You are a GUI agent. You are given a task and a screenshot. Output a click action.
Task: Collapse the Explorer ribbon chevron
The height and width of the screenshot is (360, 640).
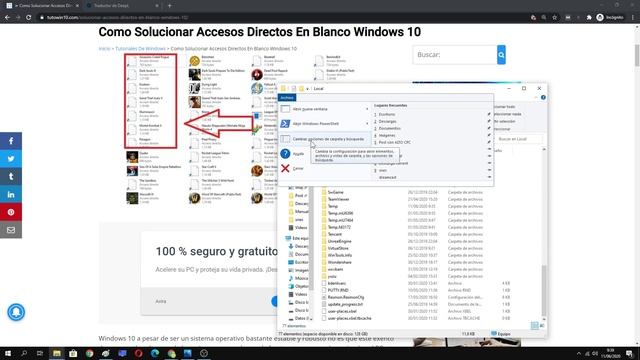point(536,98)
